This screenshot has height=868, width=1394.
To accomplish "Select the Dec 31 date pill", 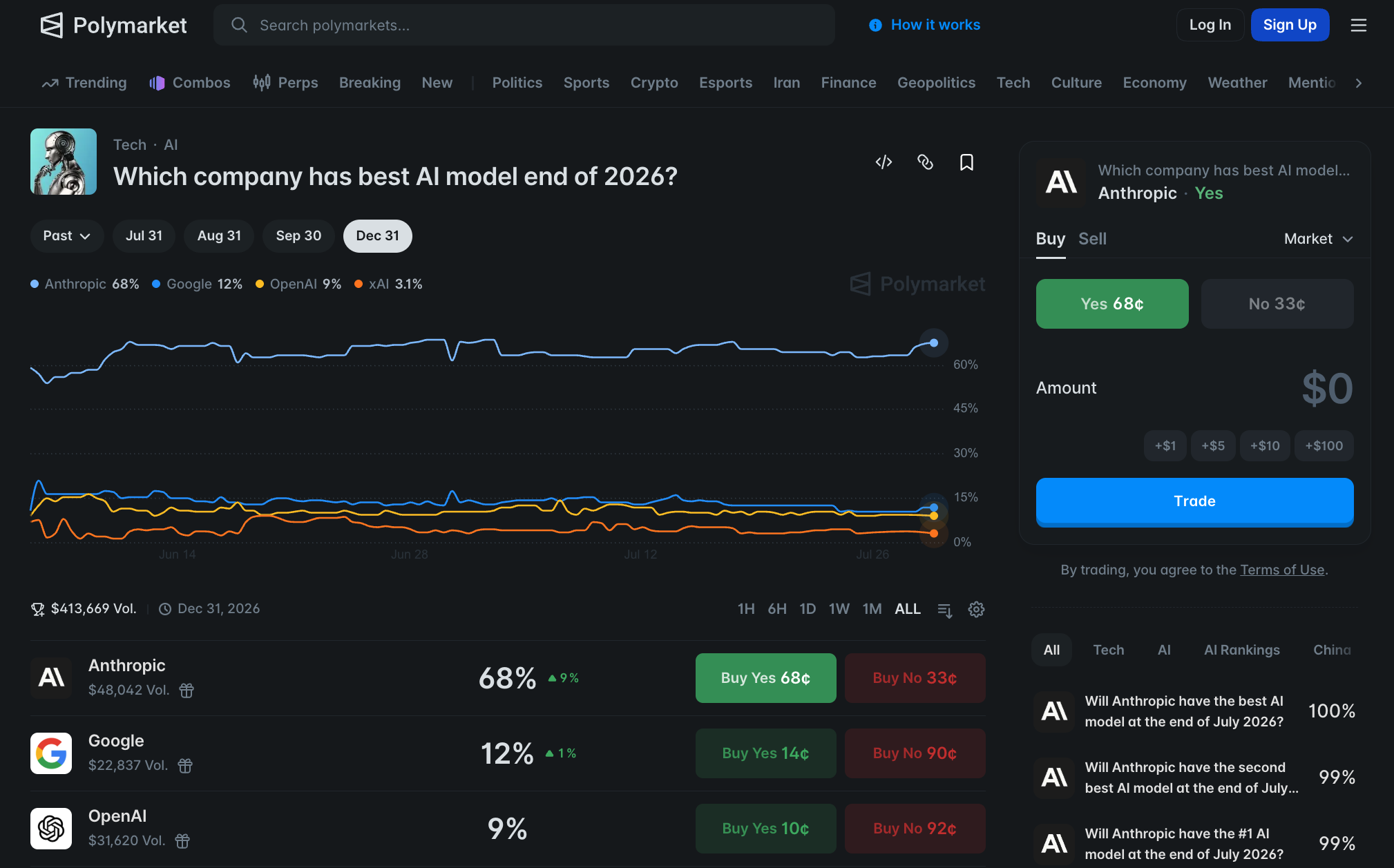I will pyautogui.click(x=377, y=236).
